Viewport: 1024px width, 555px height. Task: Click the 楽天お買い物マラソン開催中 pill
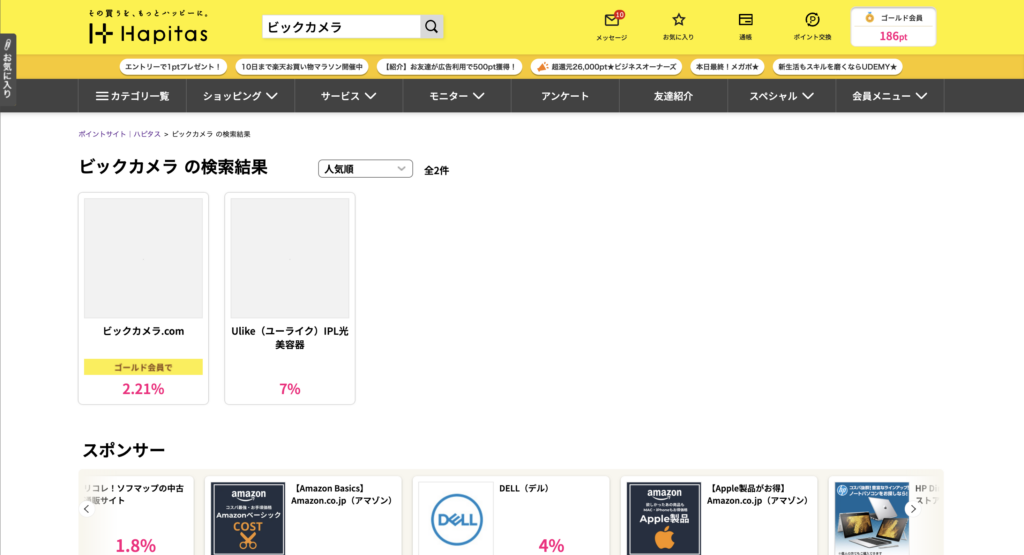302,67
